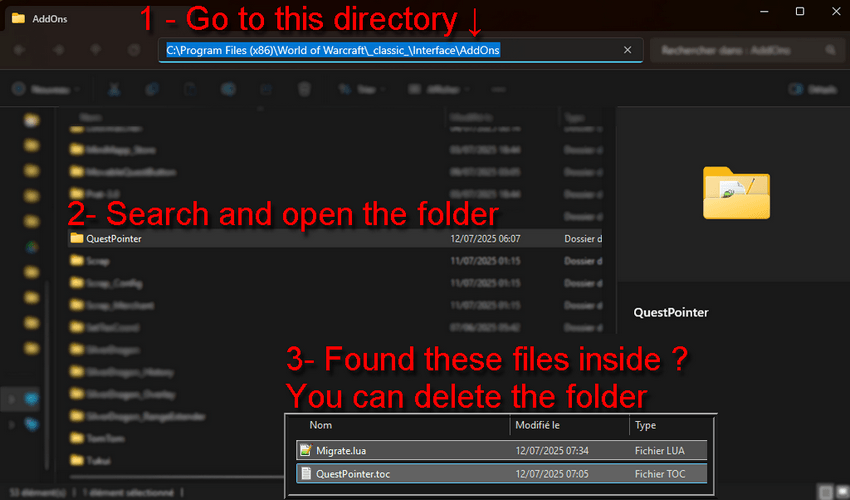Select the Migrate.lua file
850x500 pixels.
click(340, 451)
